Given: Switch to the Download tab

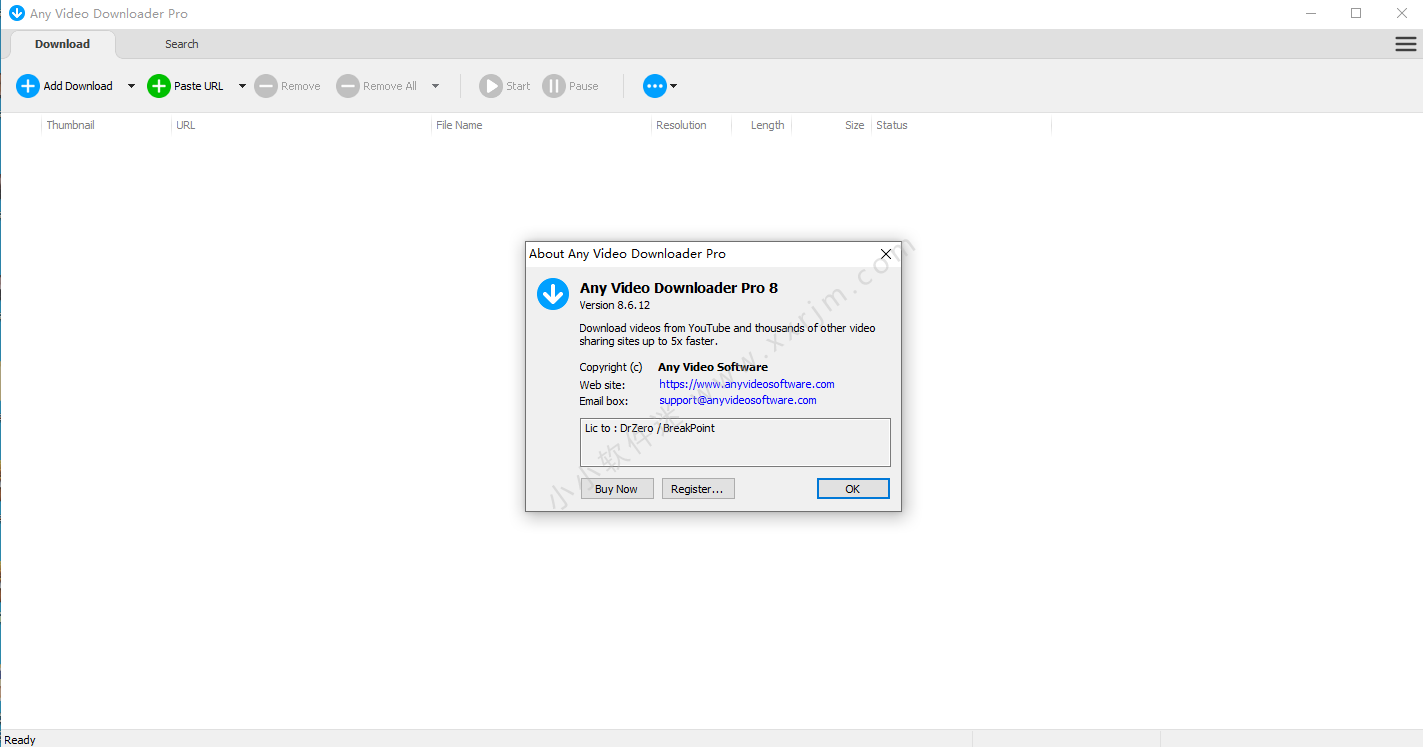Looking at the screenshot, I should [x=62, y=44].
